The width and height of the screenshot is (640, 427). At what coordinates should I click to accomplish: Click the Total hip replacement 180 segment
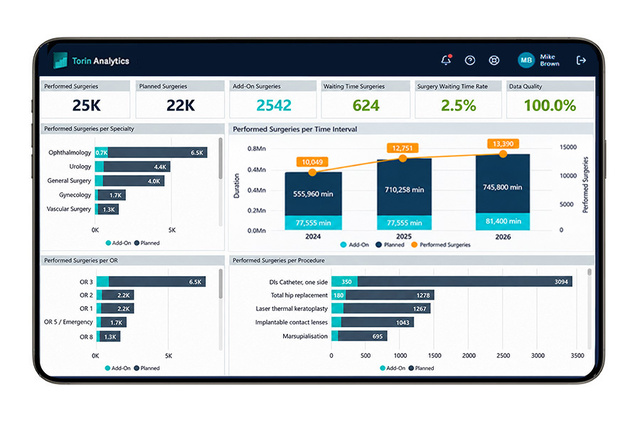point(338,295)
